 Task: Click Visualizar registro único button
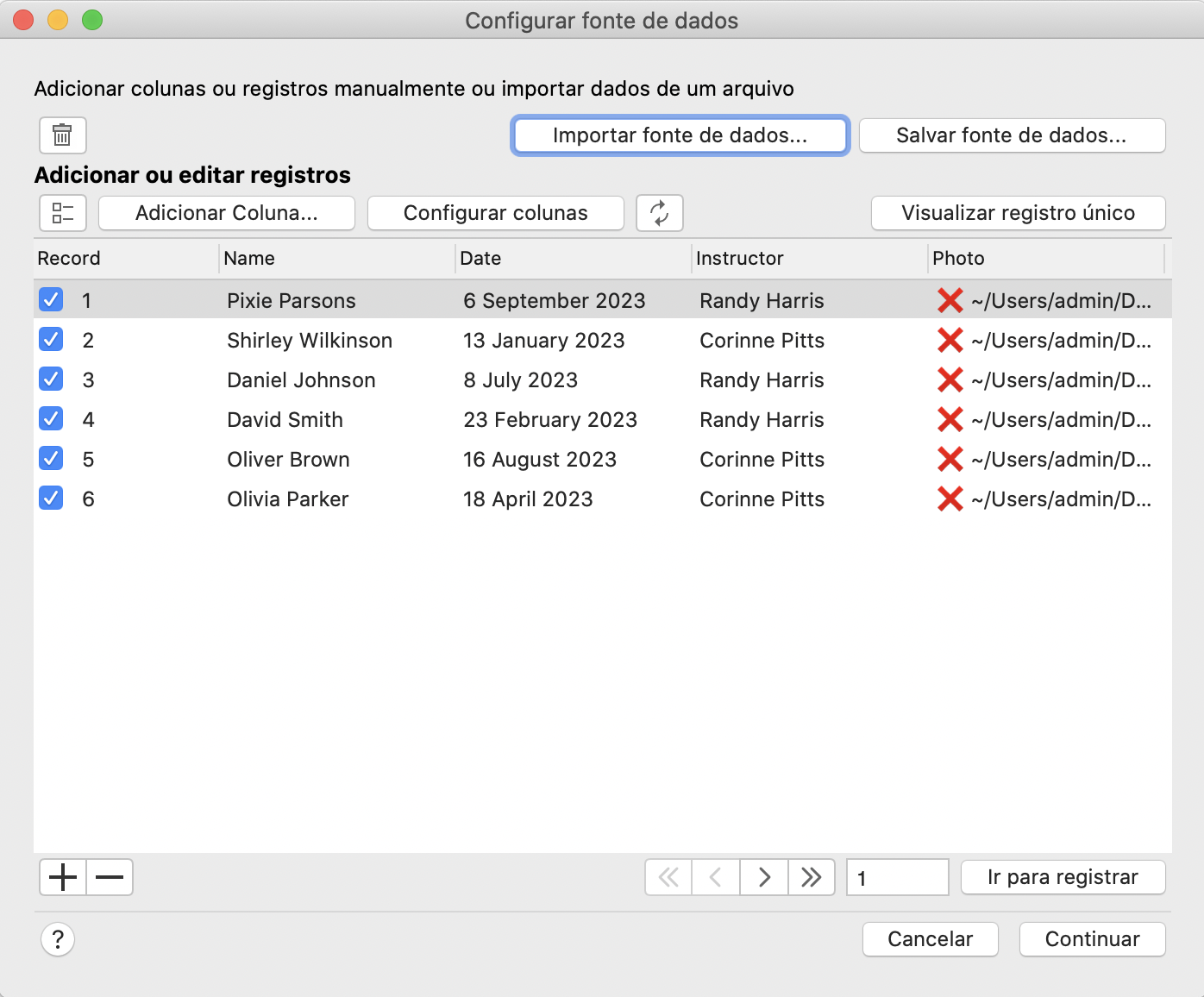1018,213
